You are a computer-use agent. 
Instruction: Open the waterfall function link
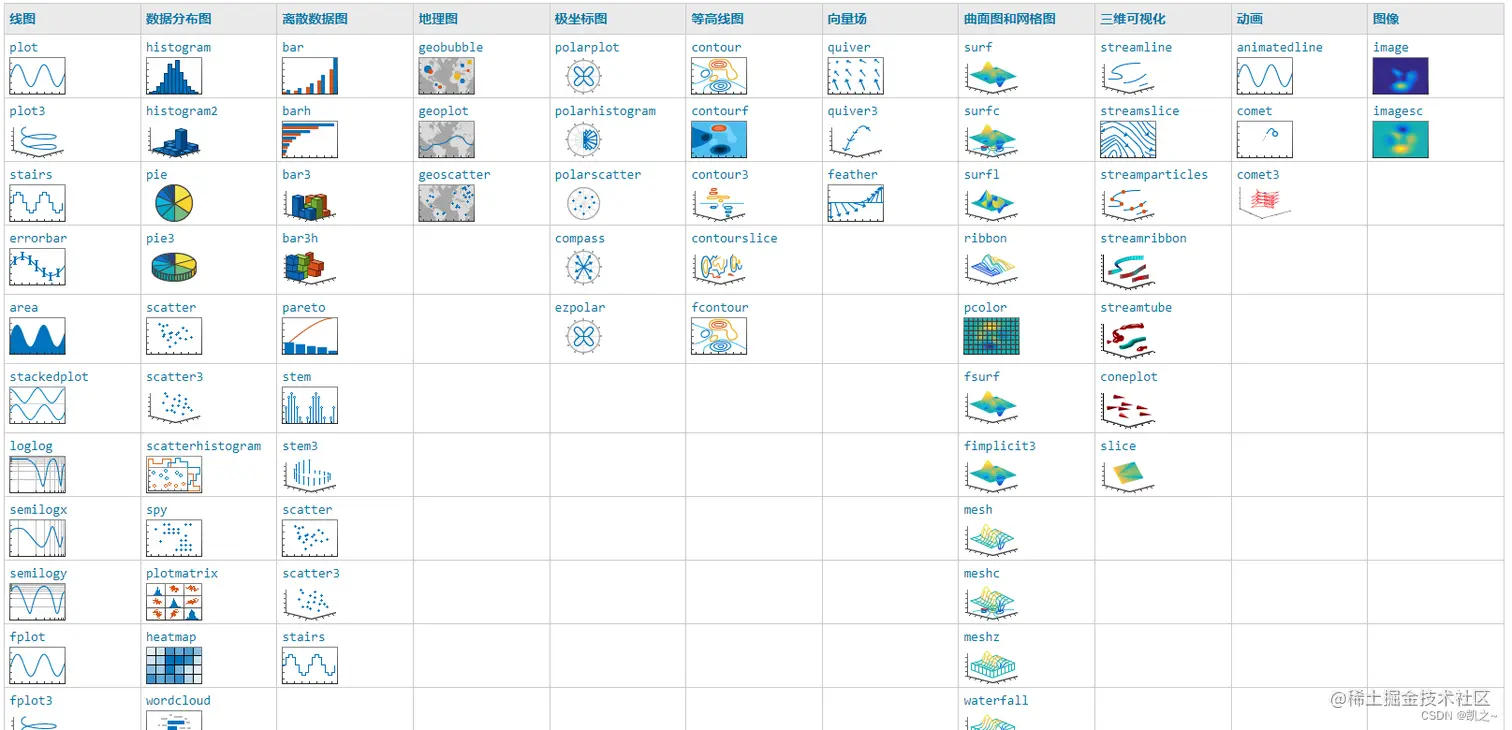coord(996,701)
